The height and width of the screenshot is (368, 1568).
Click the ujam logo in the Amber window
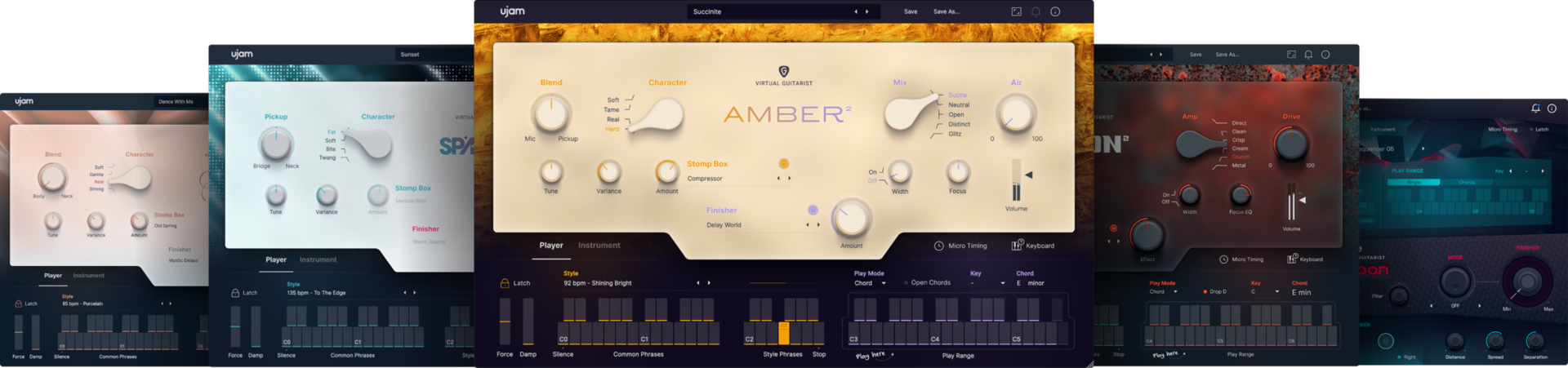[512, 11]
